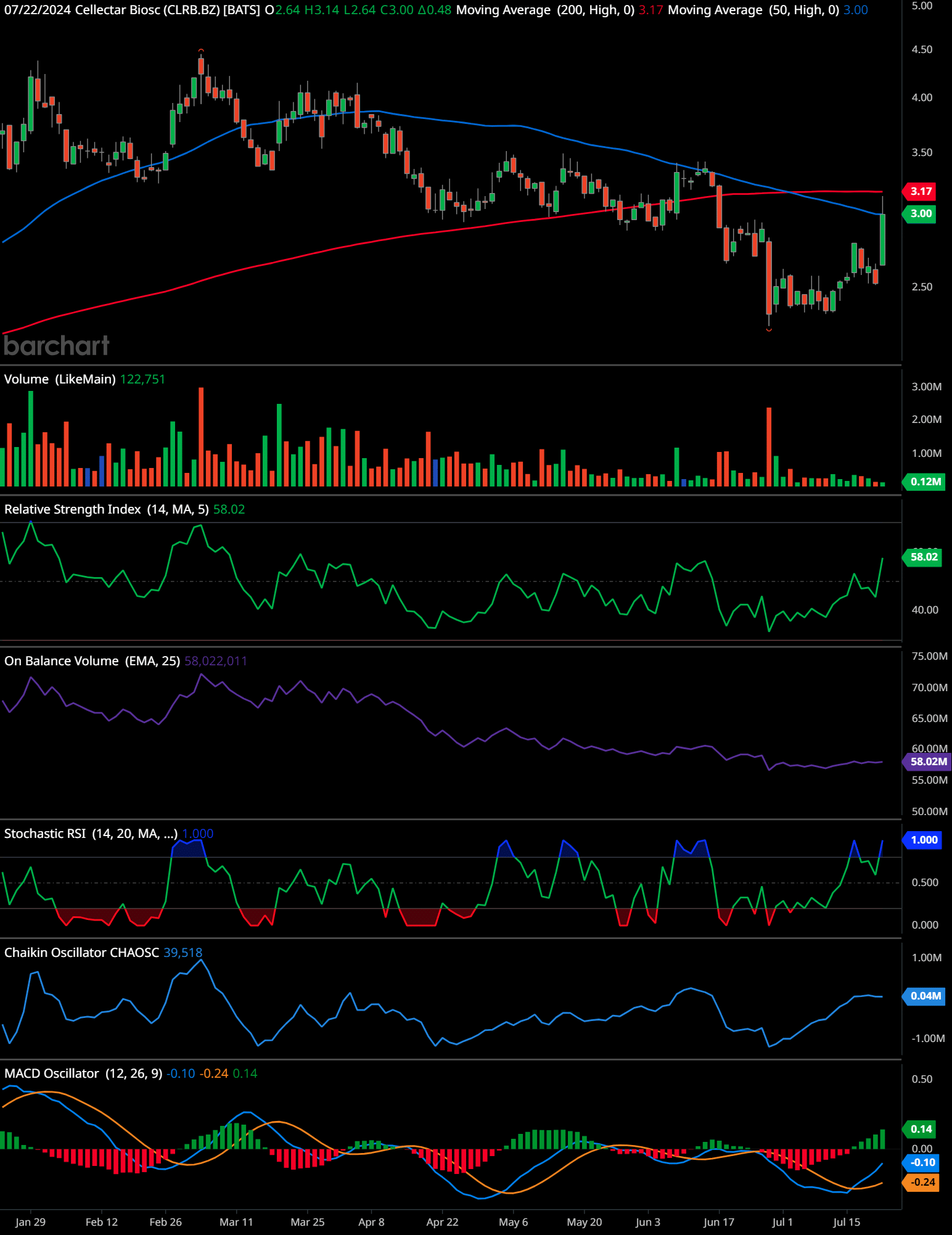Click the Apr 8 date axis label
Image resolution: width=952 pixels, height=1235 pixels.
(x=371, y=1222)
